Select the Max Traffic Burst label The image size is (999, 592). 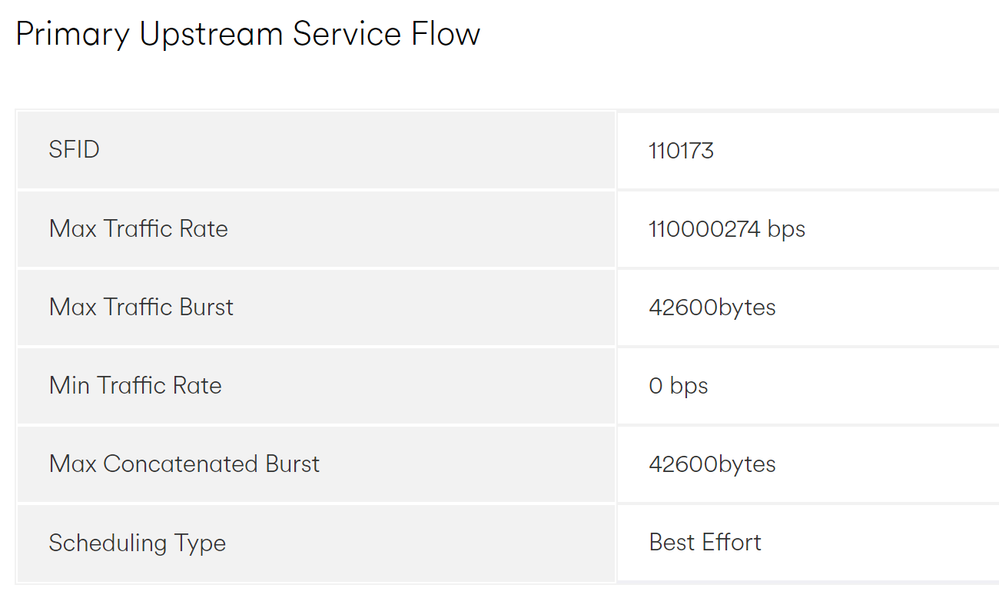141,307
